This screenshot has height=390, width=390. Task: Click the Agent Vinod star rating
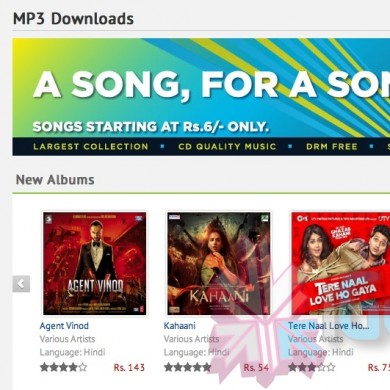coord(63,367)
